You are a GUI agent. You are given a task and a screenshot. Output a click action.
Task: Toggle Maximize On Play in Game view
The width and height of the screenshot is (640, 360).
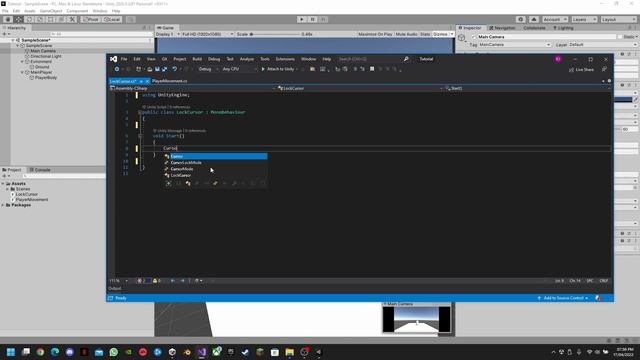[x=375, y=34]
